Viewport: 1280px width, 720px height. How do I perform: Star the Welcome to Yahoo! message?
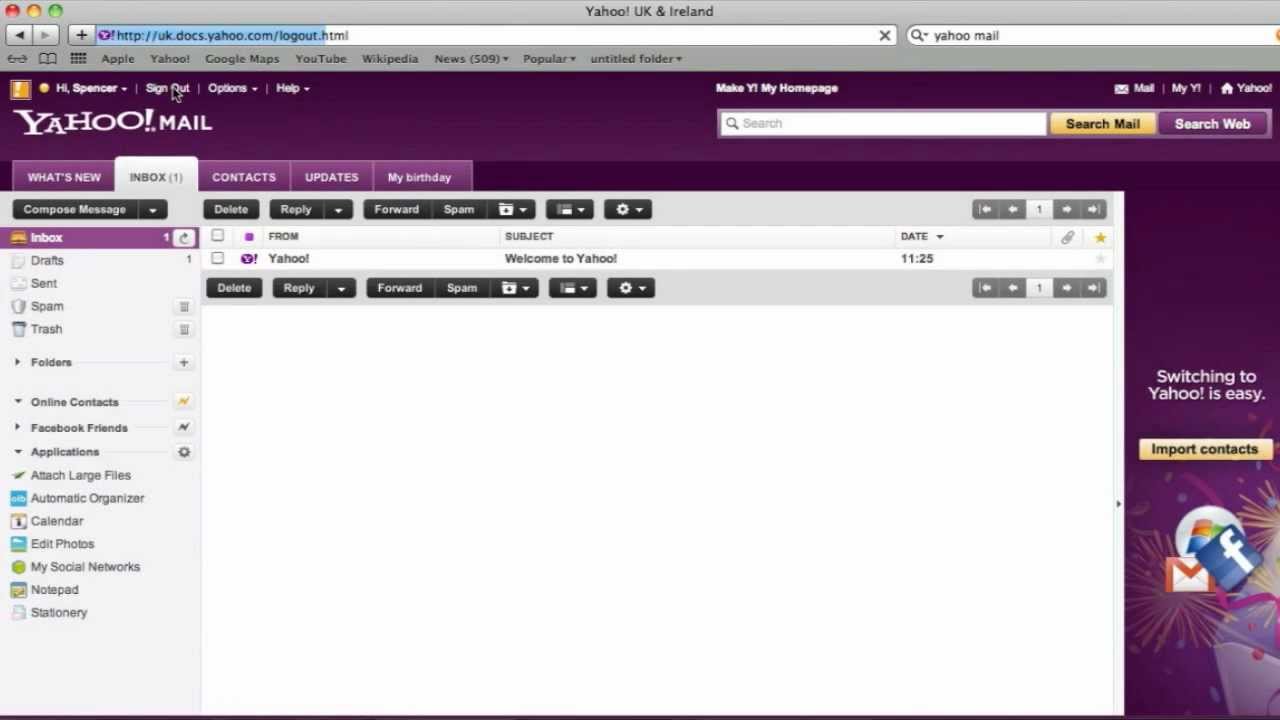coord(1100,259)
